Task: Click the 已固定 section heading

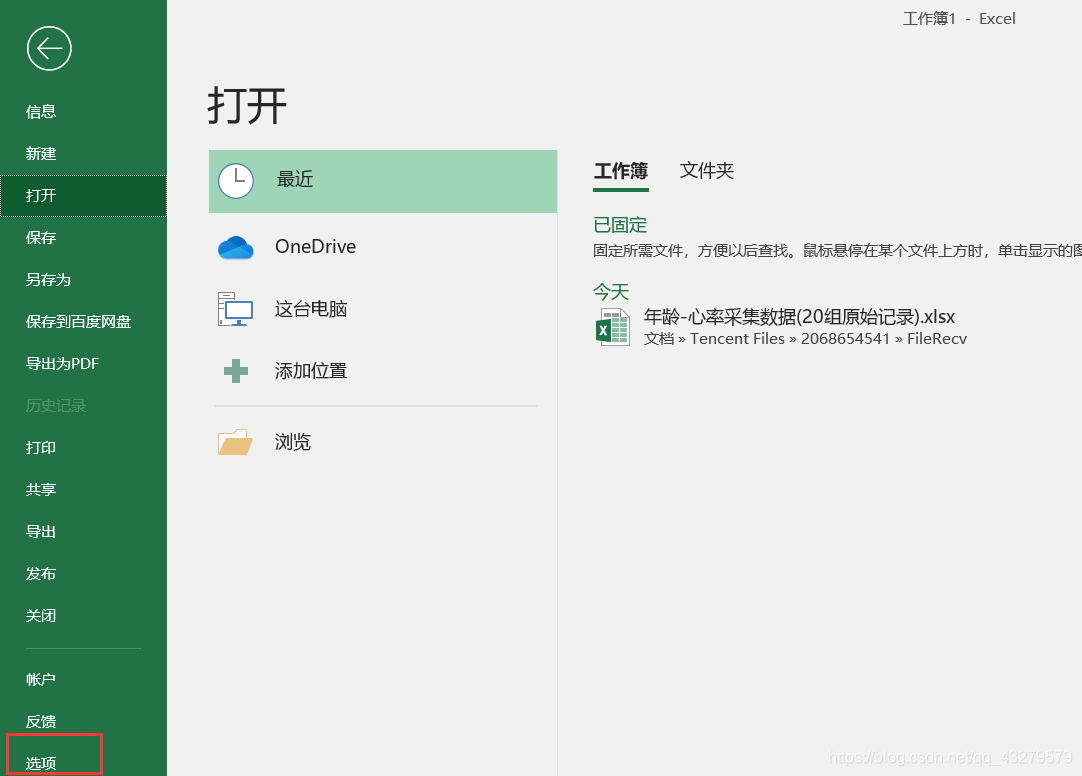Action: point(620,225)
